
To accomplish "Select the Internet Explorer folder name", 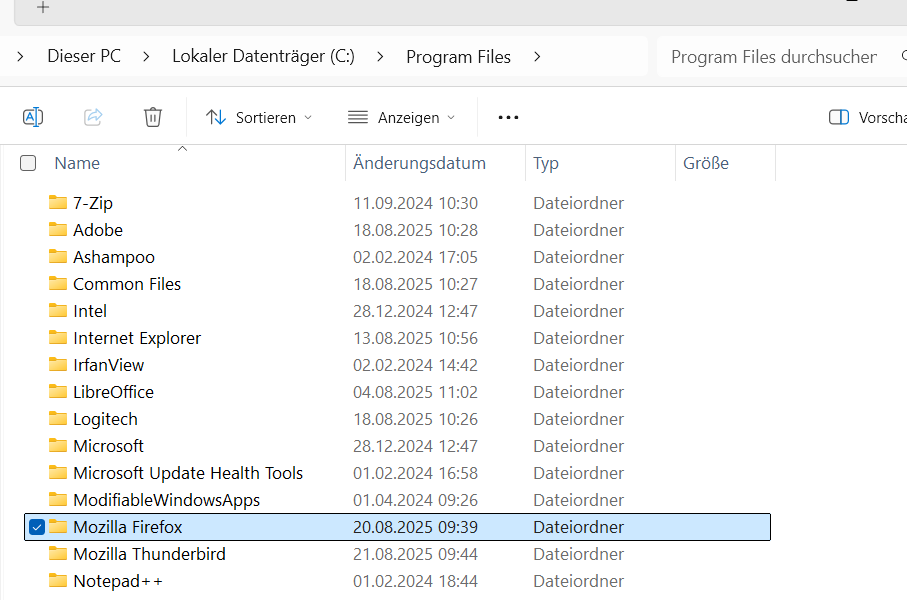I will (x=137, y=338).
